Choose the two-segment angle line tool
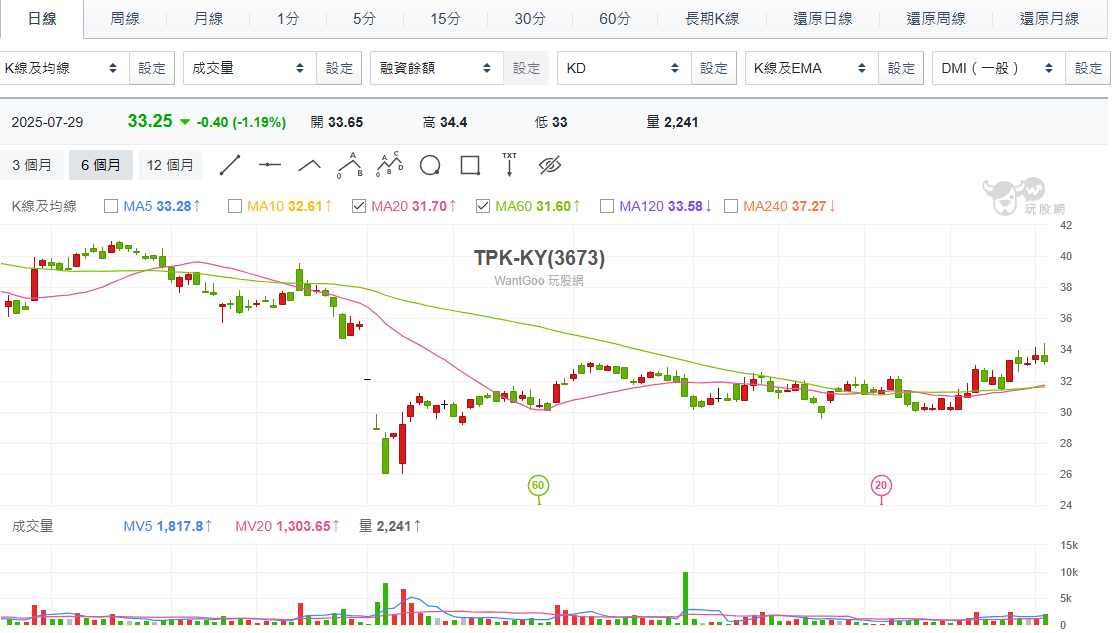Image resolution: width=1115 pixels, height=633 pixels. [310, 165]
